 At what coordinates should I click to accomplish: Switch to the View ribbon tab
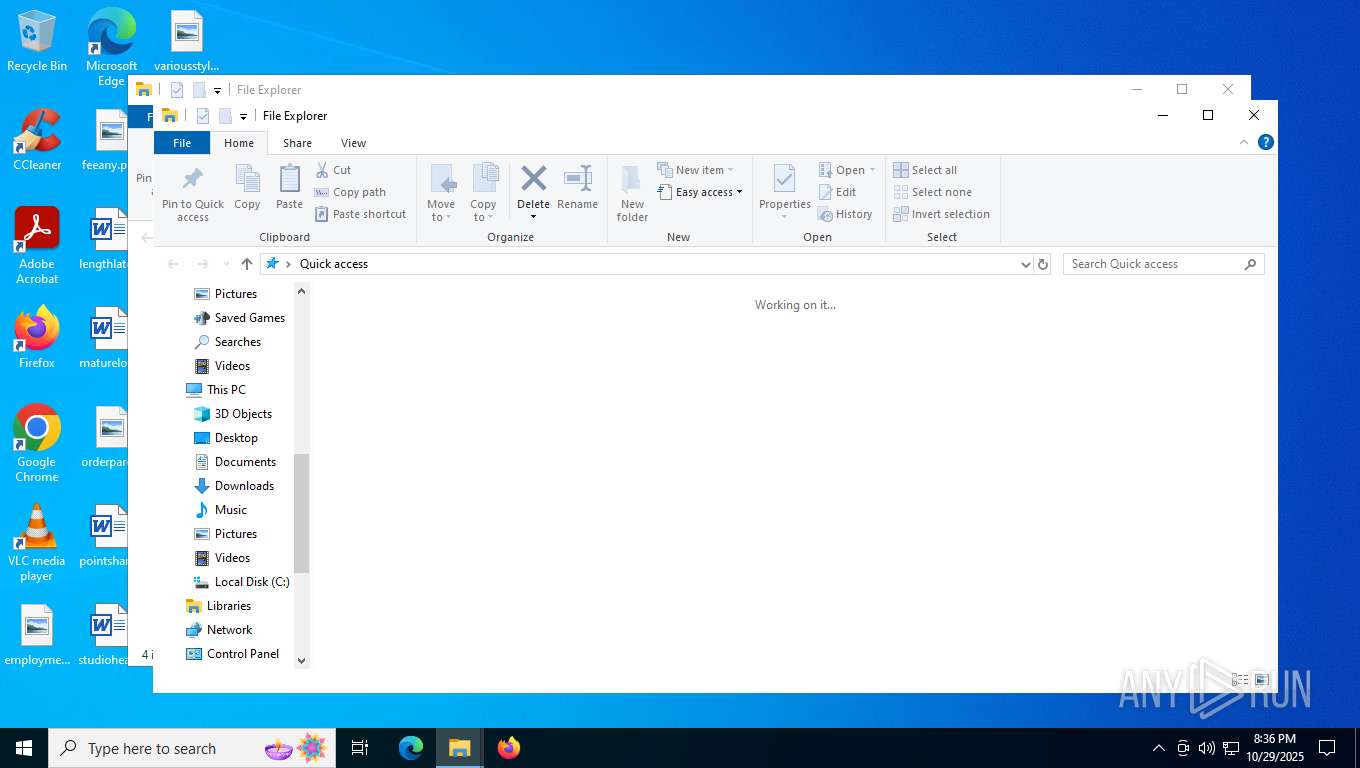click(353, 143)
